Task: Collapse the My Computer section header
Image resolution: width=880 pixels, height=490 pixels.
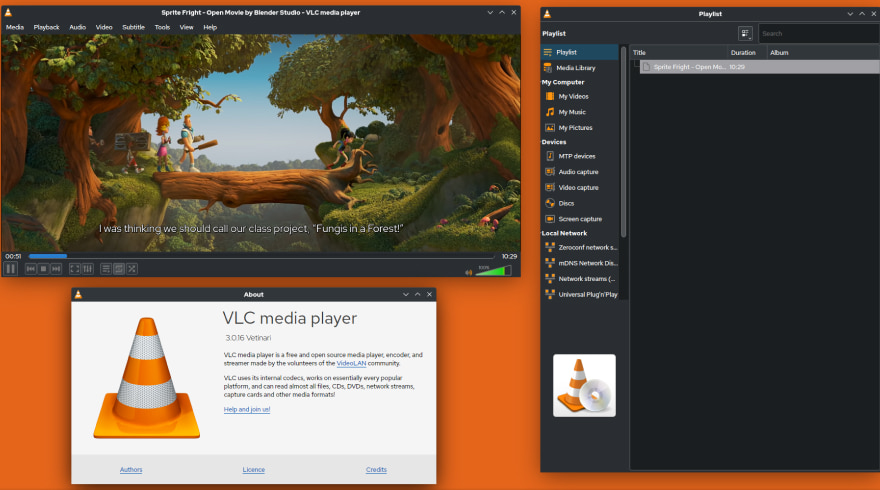Action: [x=563, y=82]
